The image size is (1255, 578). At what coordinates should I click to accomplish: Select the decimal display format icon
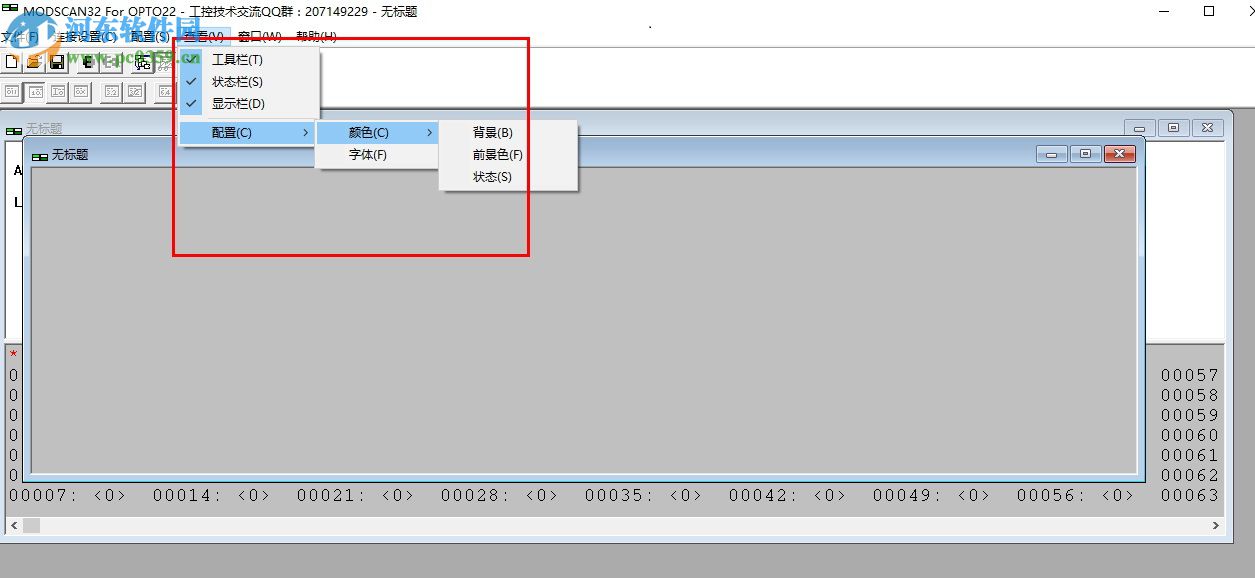click(x=37, y=92)
